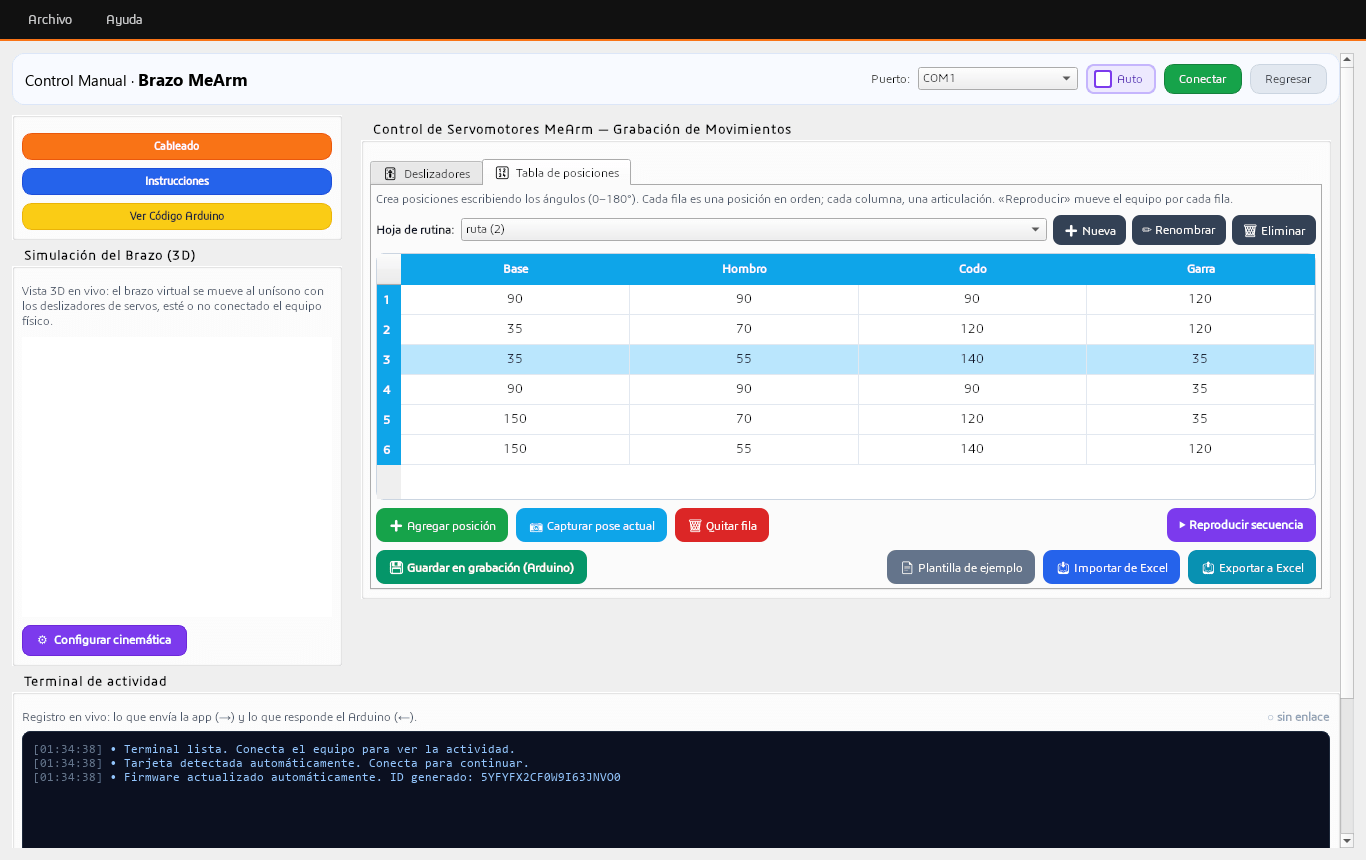Image resolution: width=1366 pixels, height=860 pixels.
Task: Select row header 2 in the table
Action: pyautogui.click(x=389, y=329)
